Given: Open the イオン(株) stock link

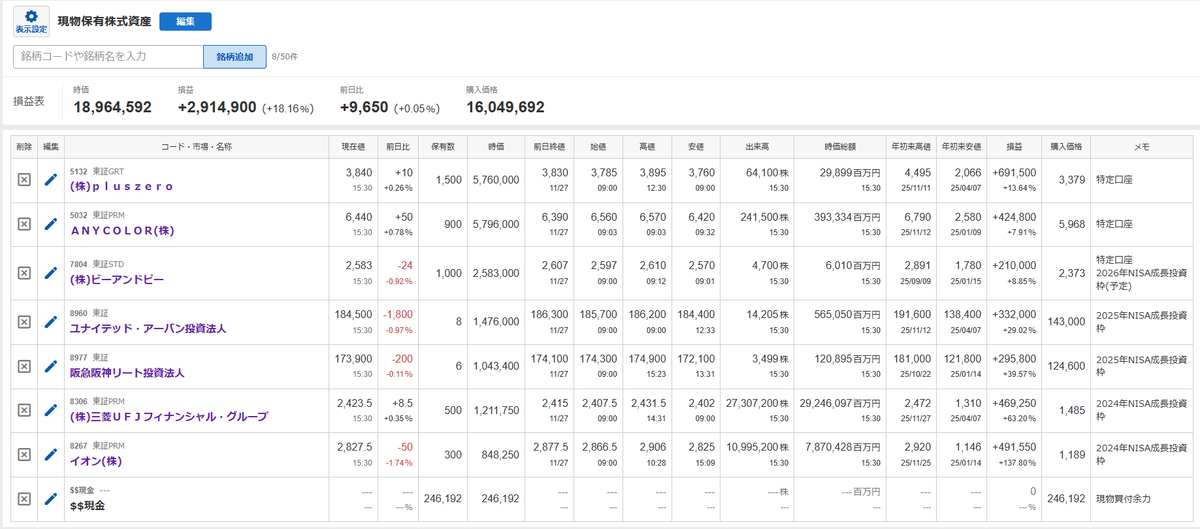Looking at the screenshot, I should (95, 461).
